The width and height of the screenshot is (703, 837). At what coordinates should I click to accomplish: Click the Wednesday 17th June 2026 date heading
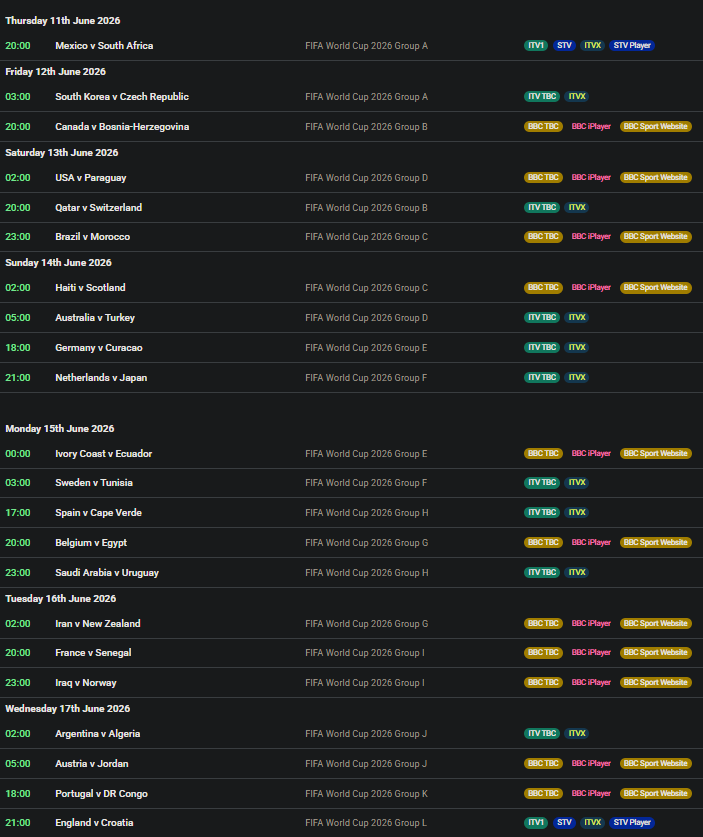point(67,708)
